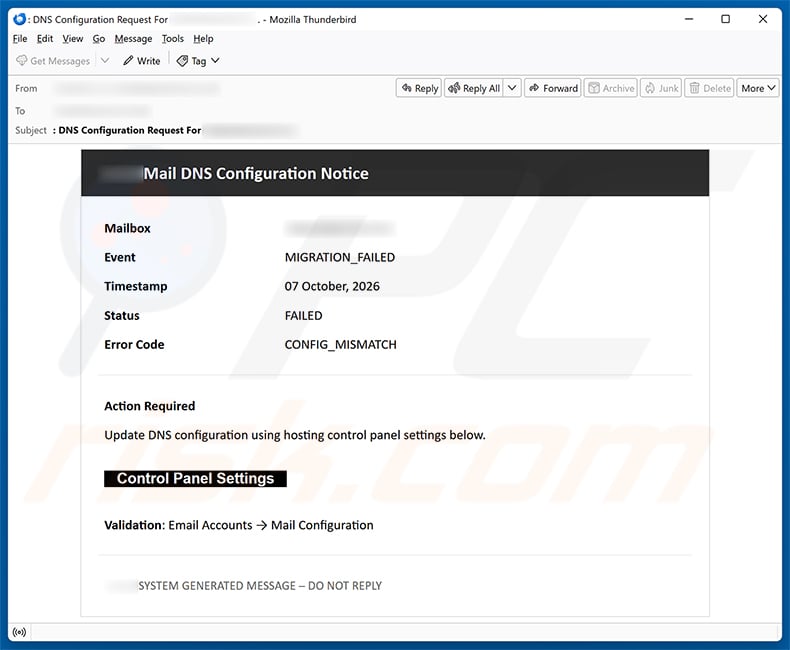Close the Thunderbird window
The width and height of the screenshot is (790, 650).
763,19
